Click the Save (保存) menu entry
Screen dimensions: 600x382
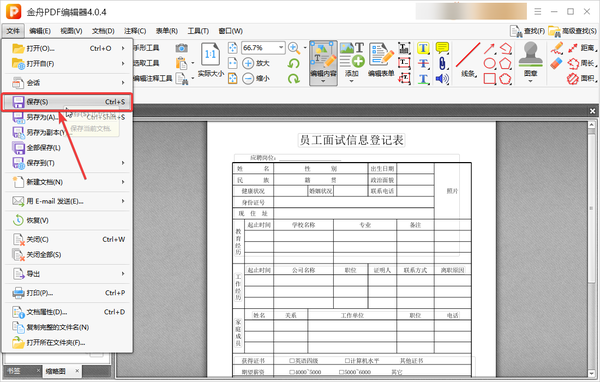coord(67,102)
